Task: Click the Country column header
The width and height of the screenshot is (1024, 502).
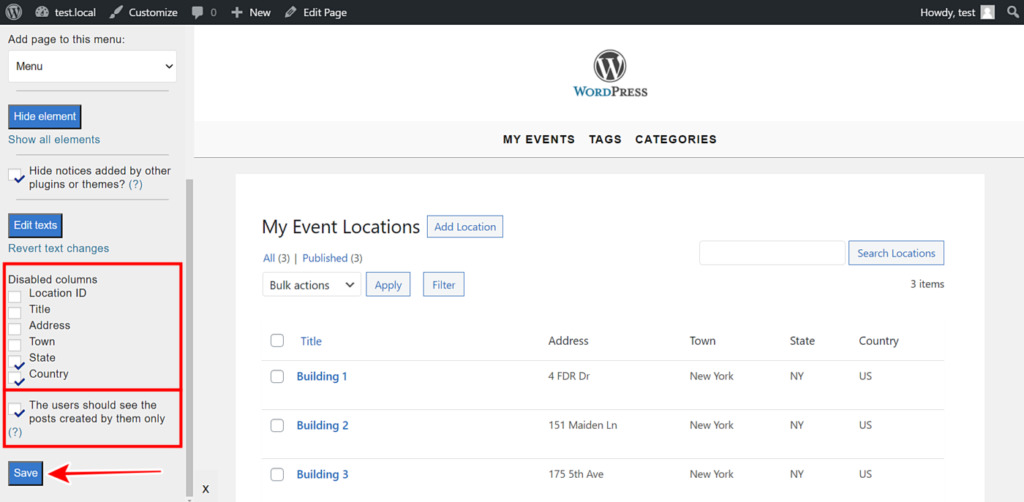Action: pos(878,341)
